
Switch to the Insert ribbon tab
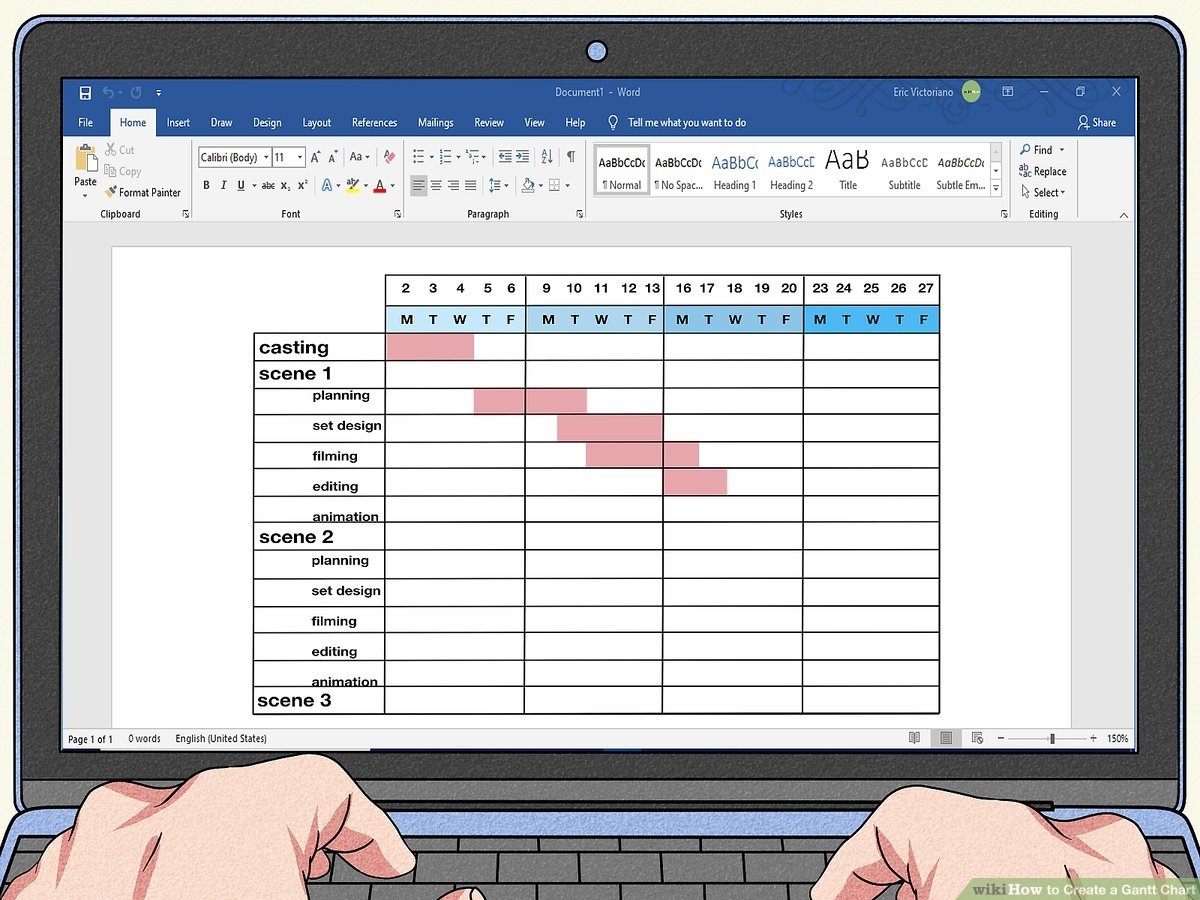[178, 122]
